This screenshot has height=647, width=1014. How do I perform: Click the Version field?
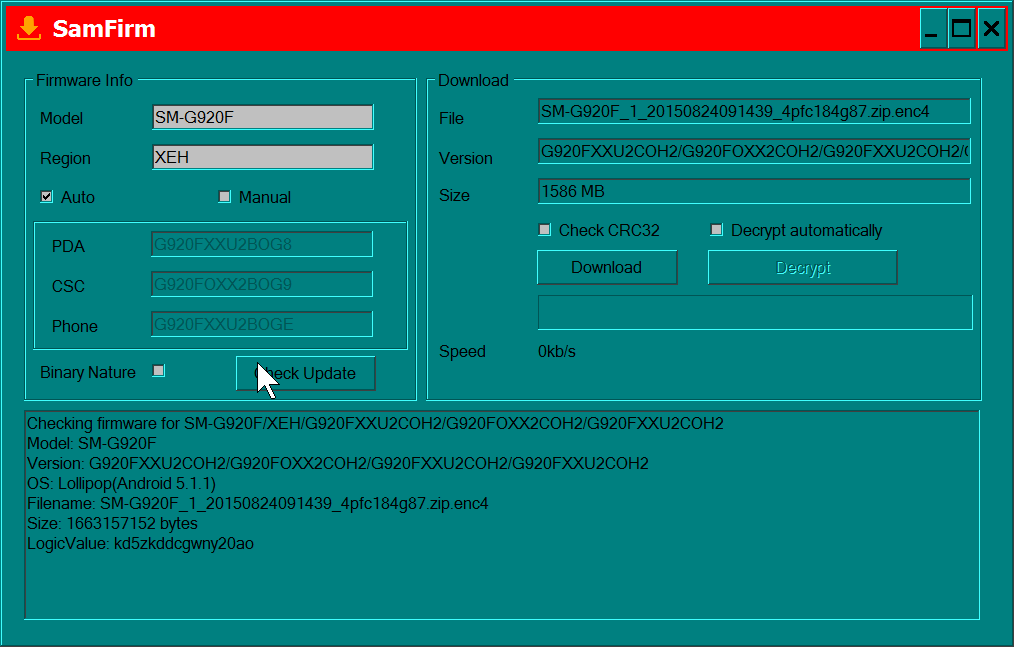tap(754, 151)
